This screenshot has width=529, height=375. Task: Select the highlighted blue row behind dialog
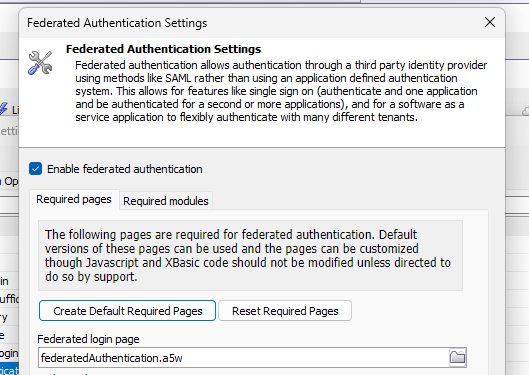click(x=9, y=369)
